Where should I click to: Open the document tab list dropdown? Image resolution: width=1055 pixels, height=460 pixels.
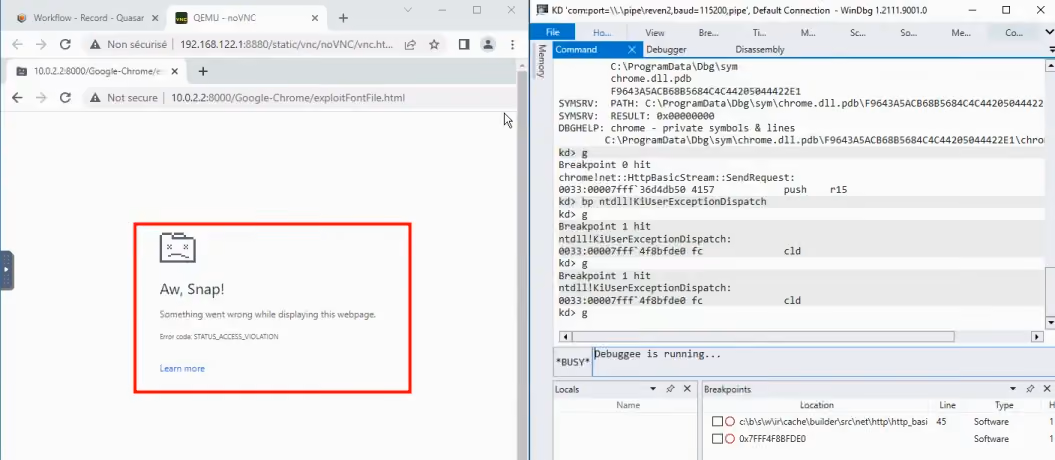coord(1051,50)
